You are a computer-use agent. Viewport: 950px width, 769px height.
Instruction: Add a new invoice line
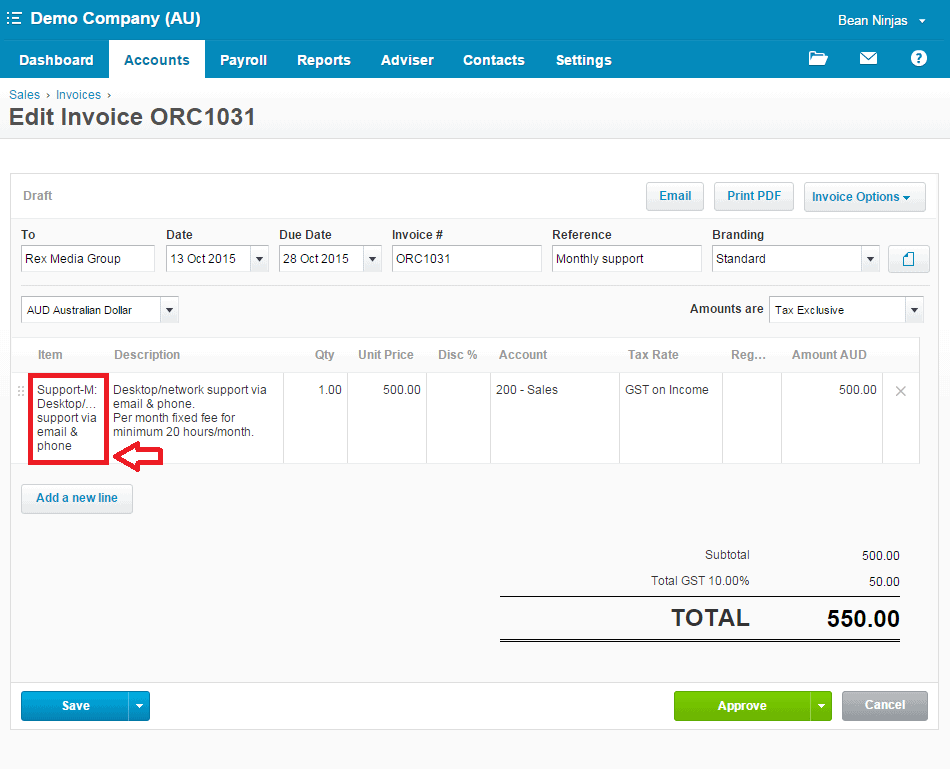(76, 498)
